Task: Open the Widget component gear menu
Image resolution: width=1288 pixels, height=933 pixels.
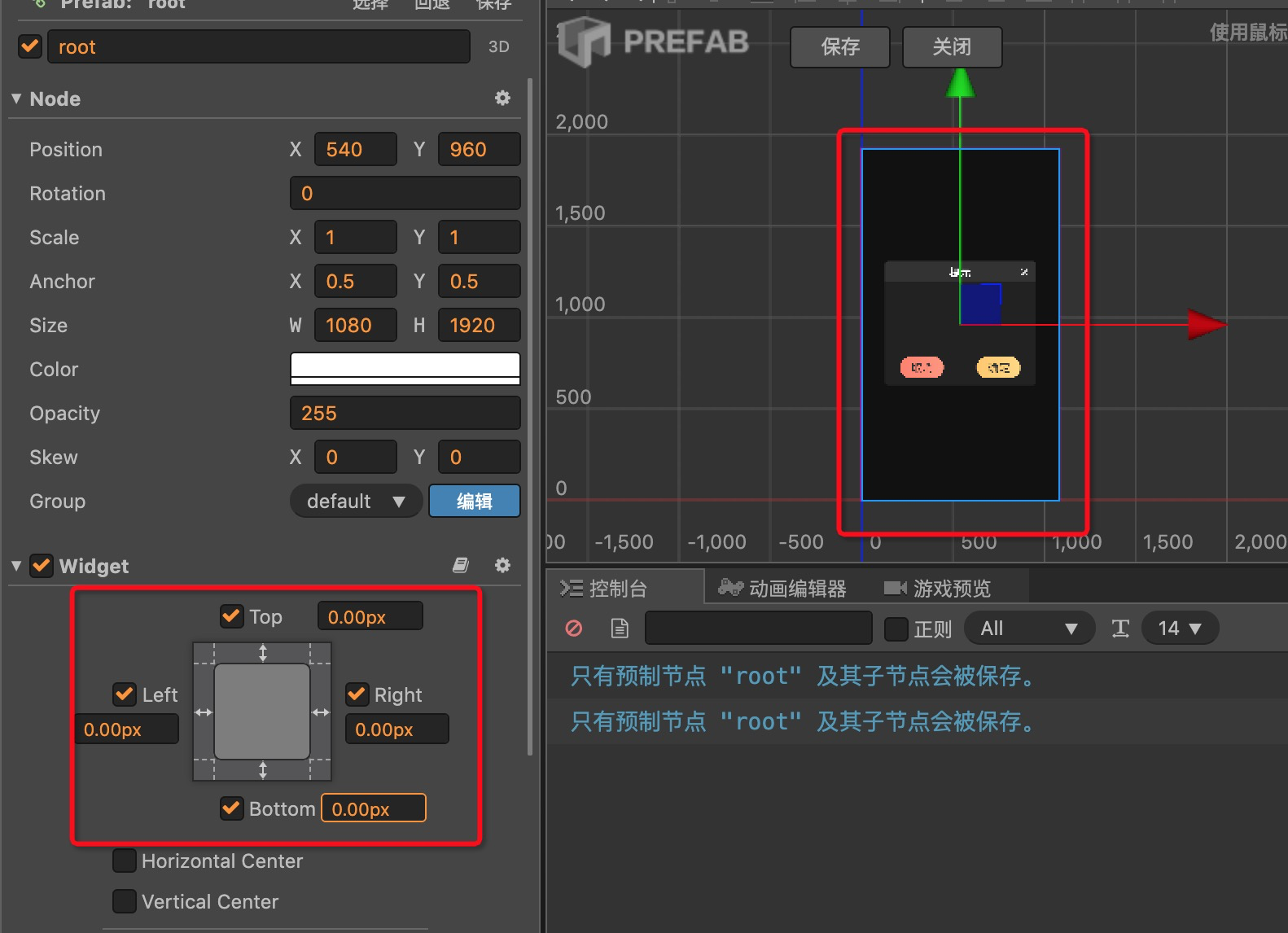Action: [502, 565]
